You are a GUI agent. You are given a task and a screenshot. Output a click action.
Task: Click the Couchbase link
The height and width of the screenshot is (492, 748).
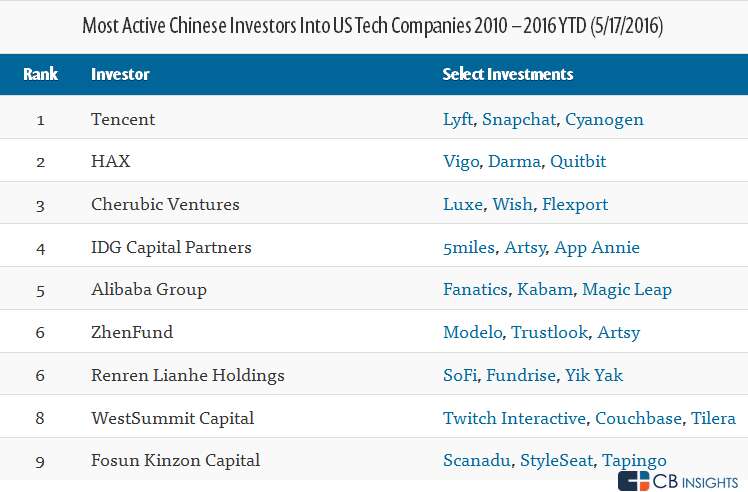(638, 418)
